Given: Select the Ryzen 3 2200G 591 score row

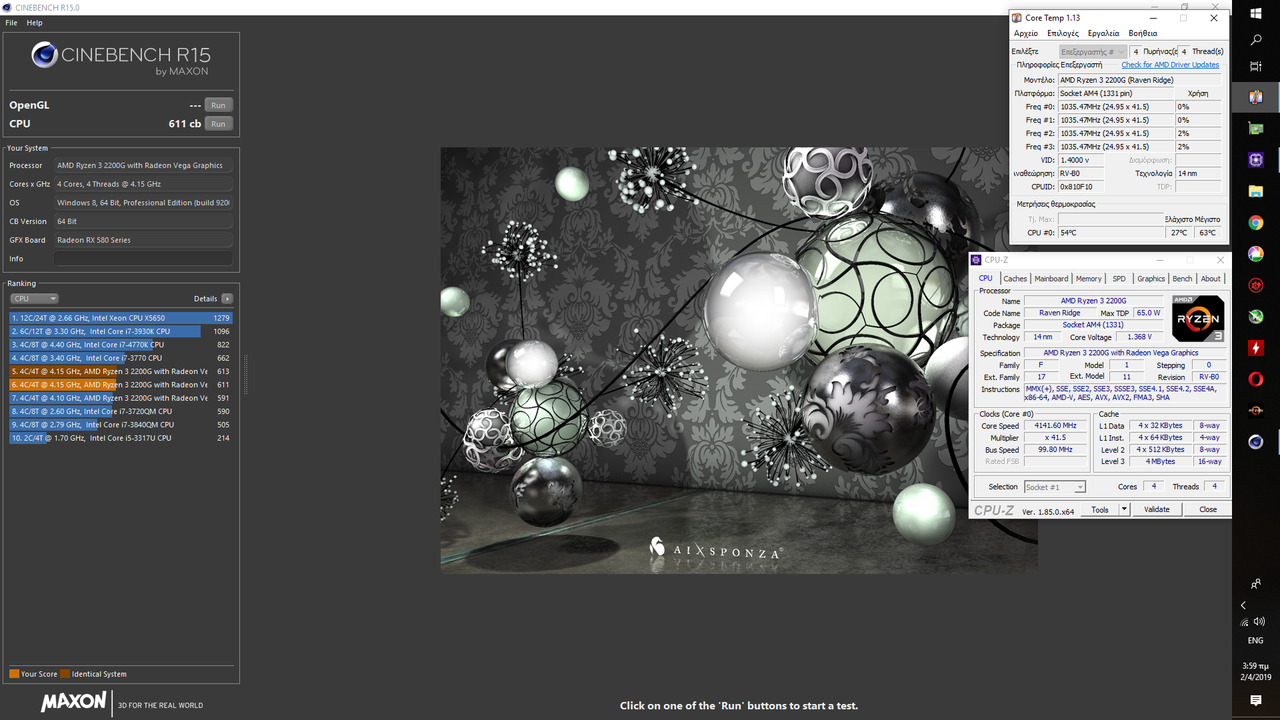Looking at the screenshot, I should (x=121, y=398).
